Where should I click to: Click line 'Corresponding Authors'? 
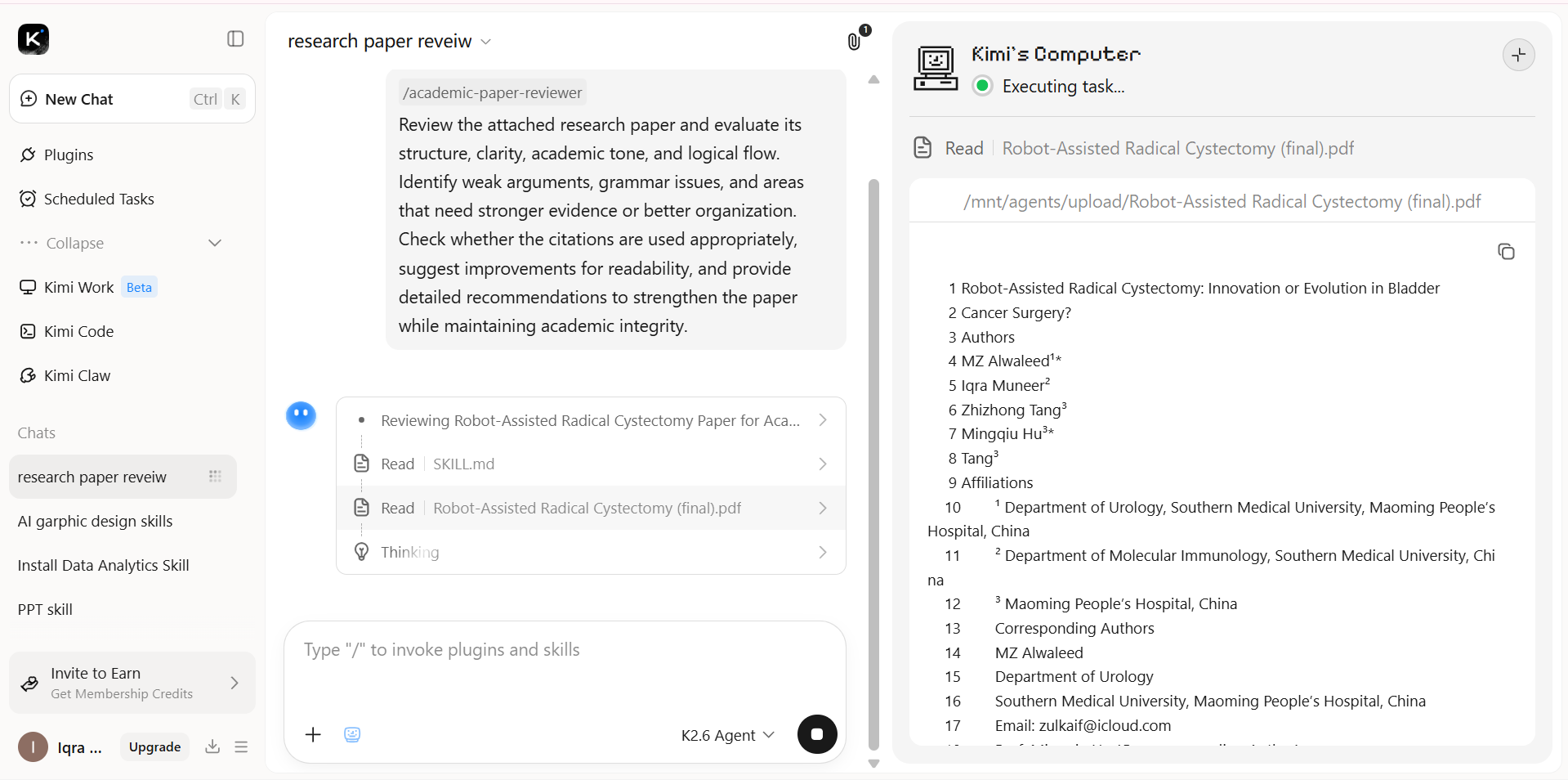1074,628
